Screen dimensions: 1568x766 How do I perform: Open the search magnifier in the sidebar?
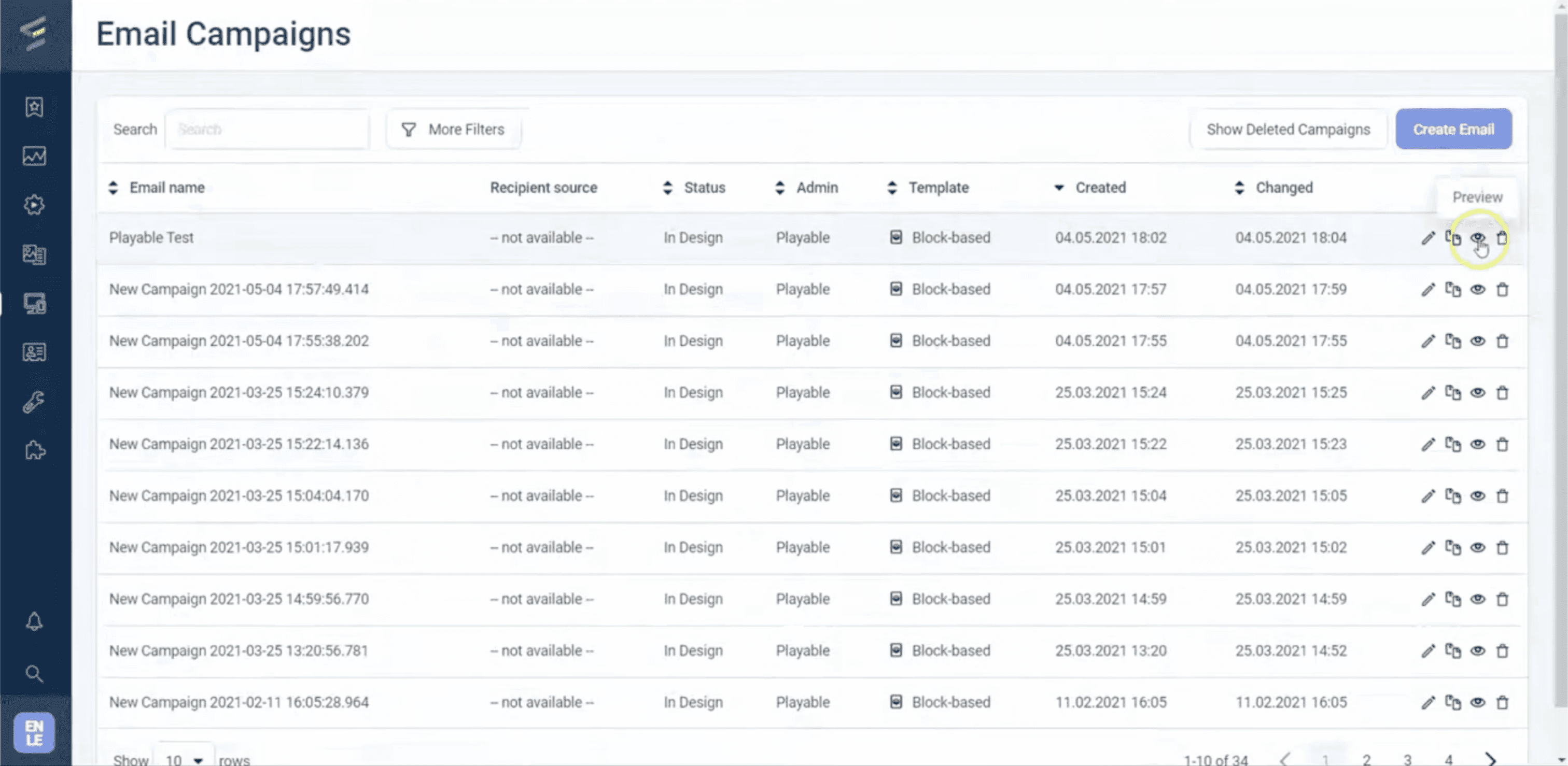(34, 674)
